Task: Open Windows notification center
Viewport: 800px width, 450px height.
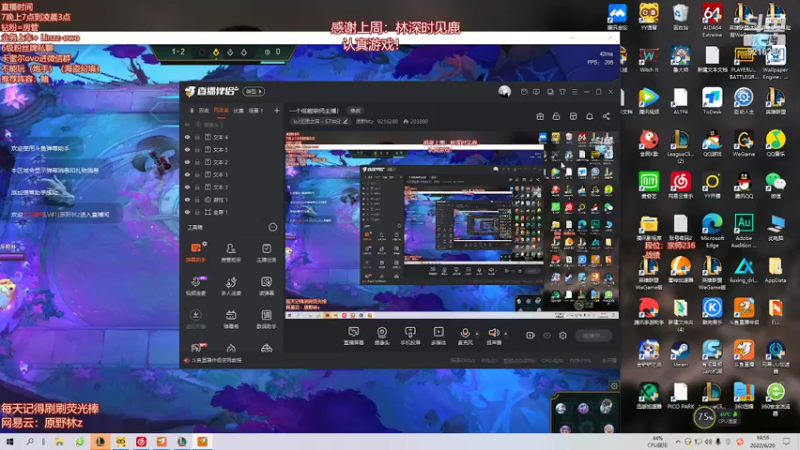Action: pyautogui.click(x=786, y=442)
